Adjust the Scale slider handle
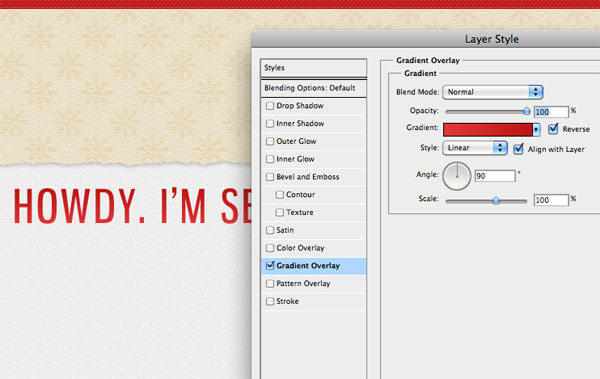The image size is (600, 379). 496,200
